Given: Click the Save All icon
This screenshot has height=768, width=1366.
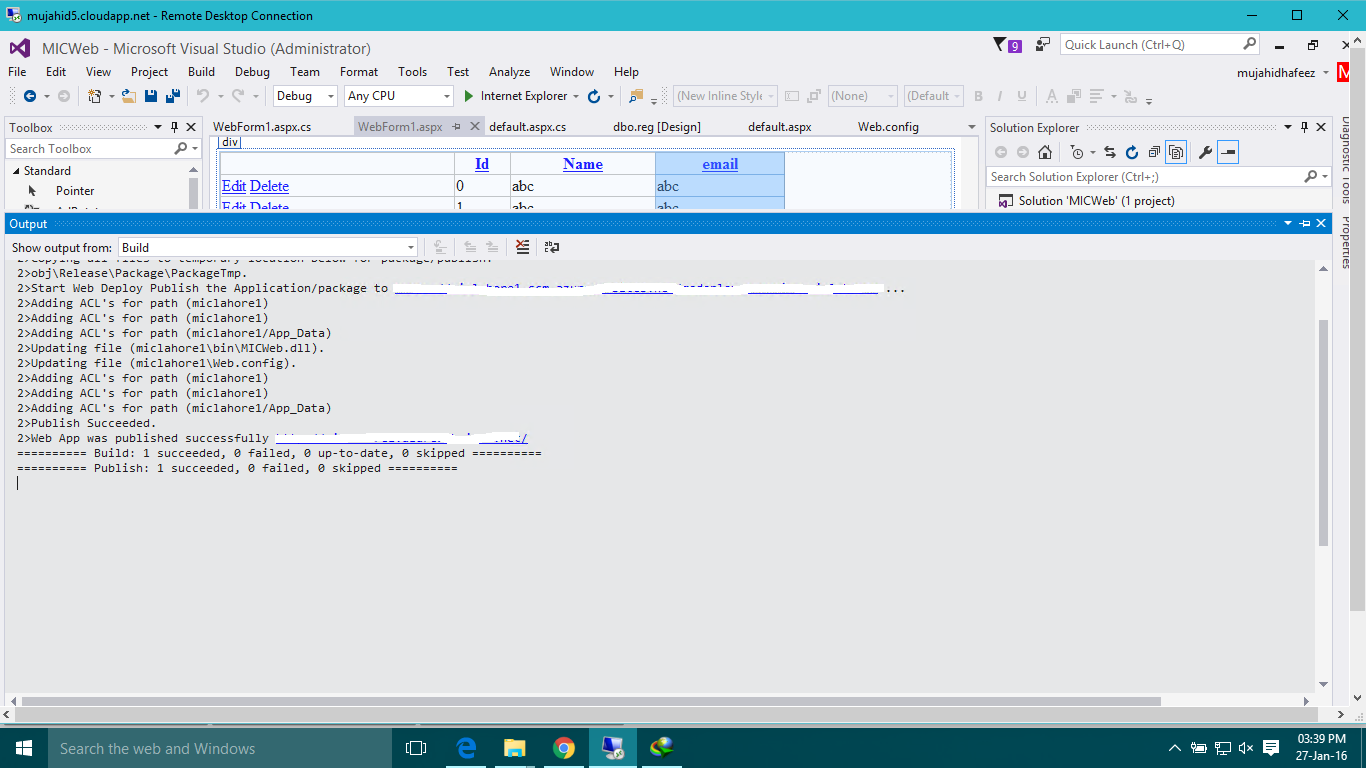Looking at the screenshot, I should (173, 96).
